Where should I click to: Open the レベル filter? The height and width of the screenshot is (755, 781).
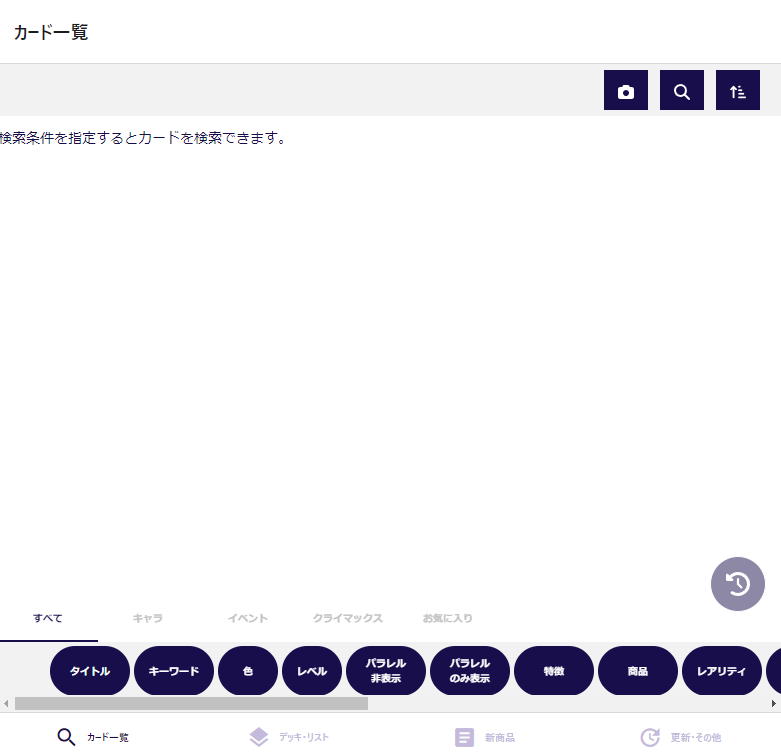click(312, 671)
